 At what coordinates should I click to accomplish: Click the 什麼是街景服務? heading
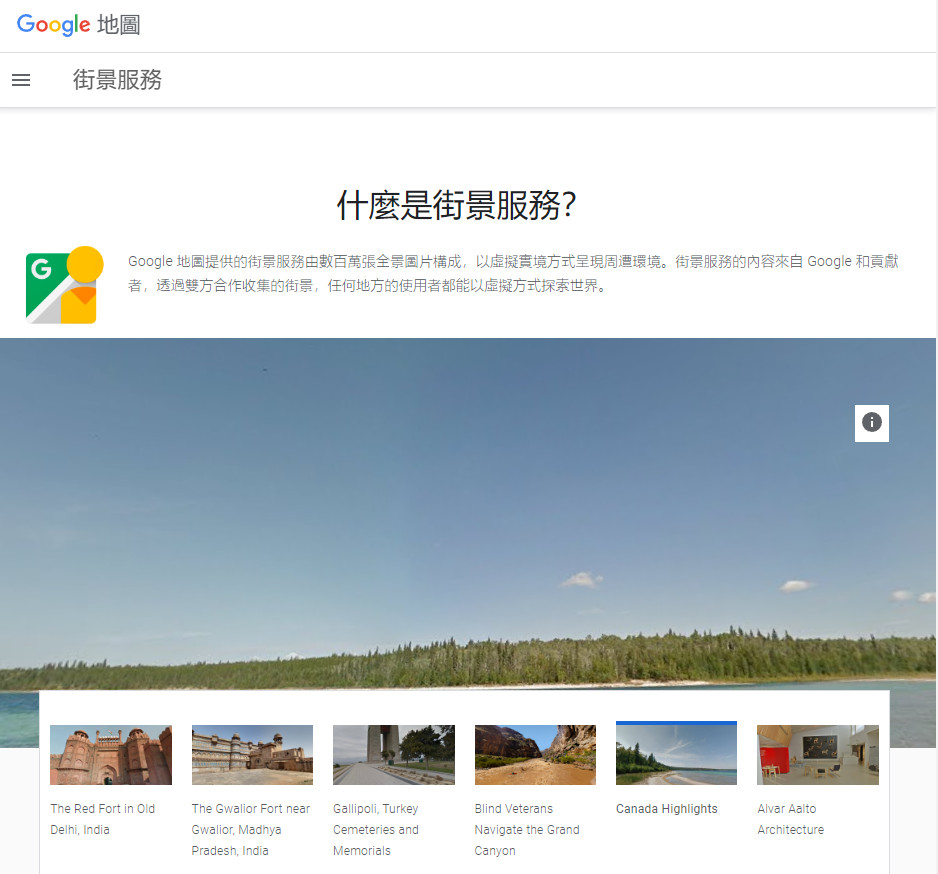point(457,205)
